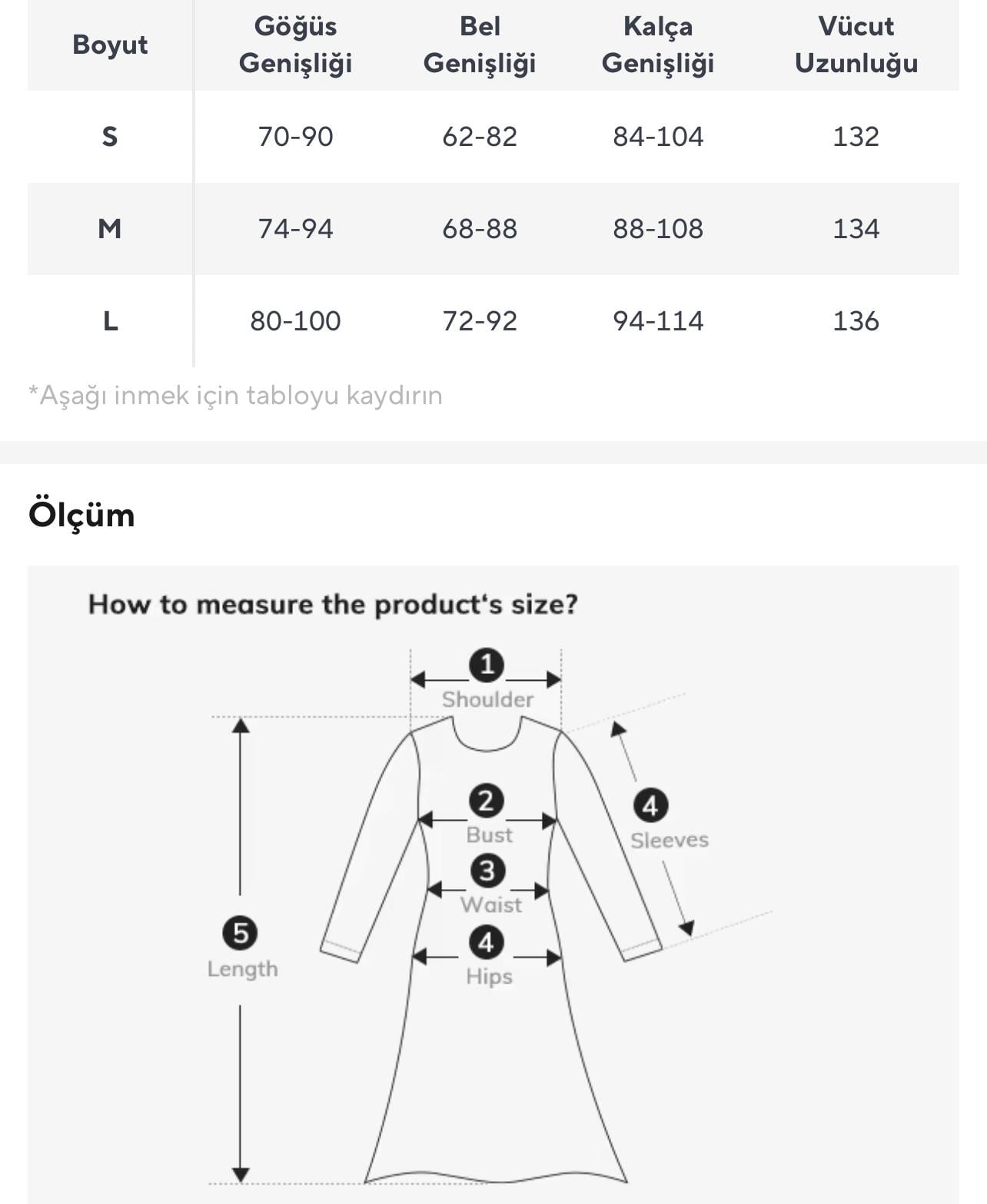Click the 'How to measure' title text
Screen dimensions: 987x1204
[x=333, y=605]
